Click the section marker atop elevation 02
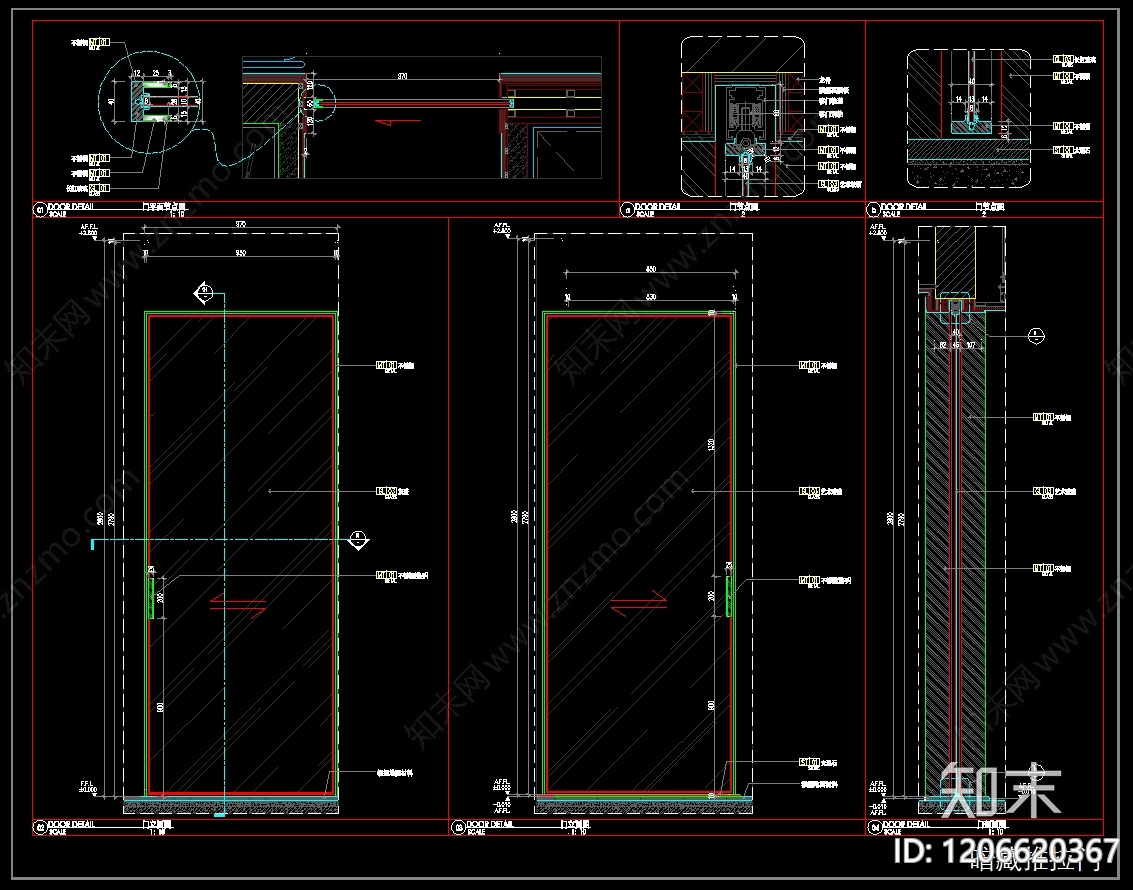The width and height of the screenshot is (1133, 890). (204, 293)
